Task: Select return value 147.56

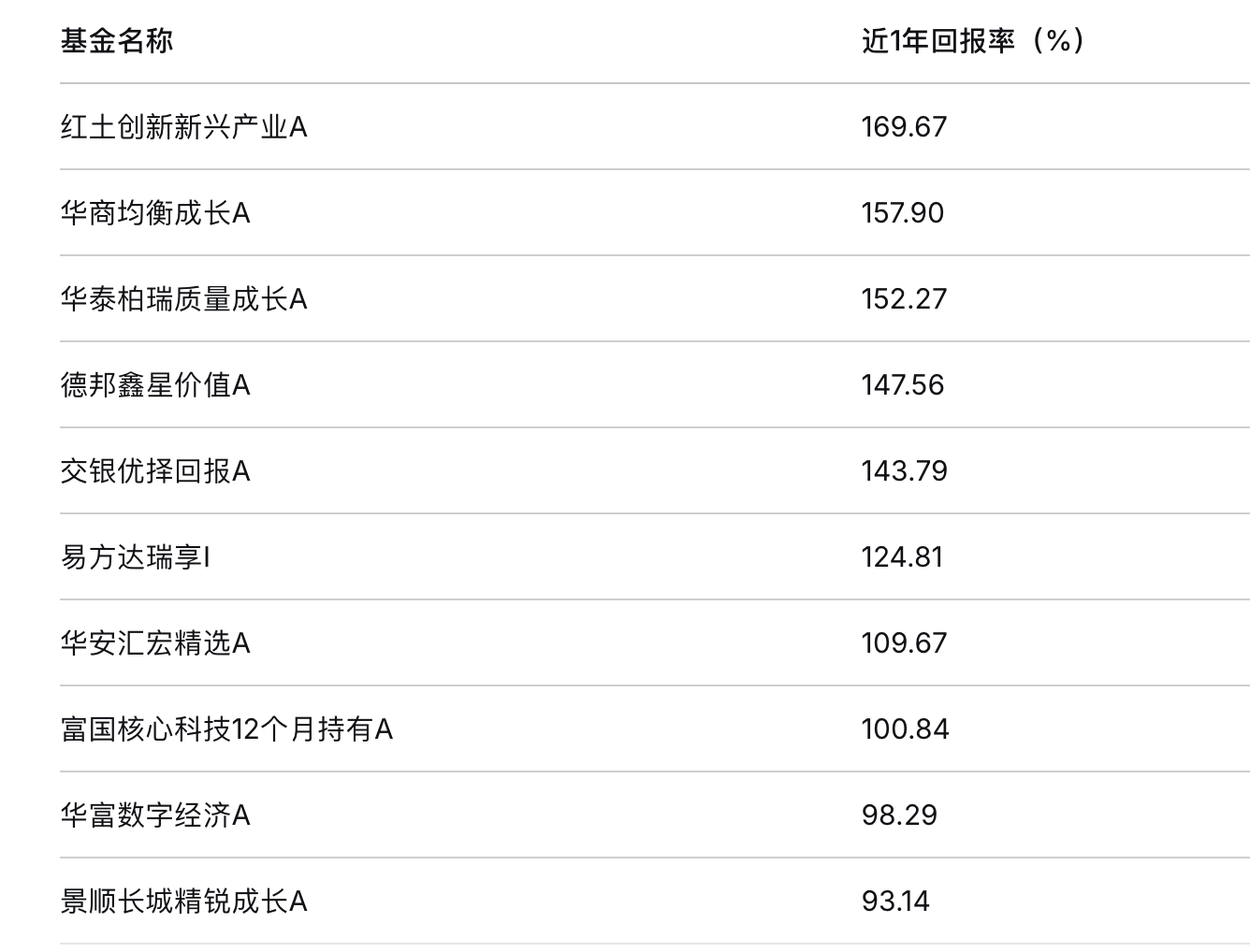Action: click(x=903, y=385)
